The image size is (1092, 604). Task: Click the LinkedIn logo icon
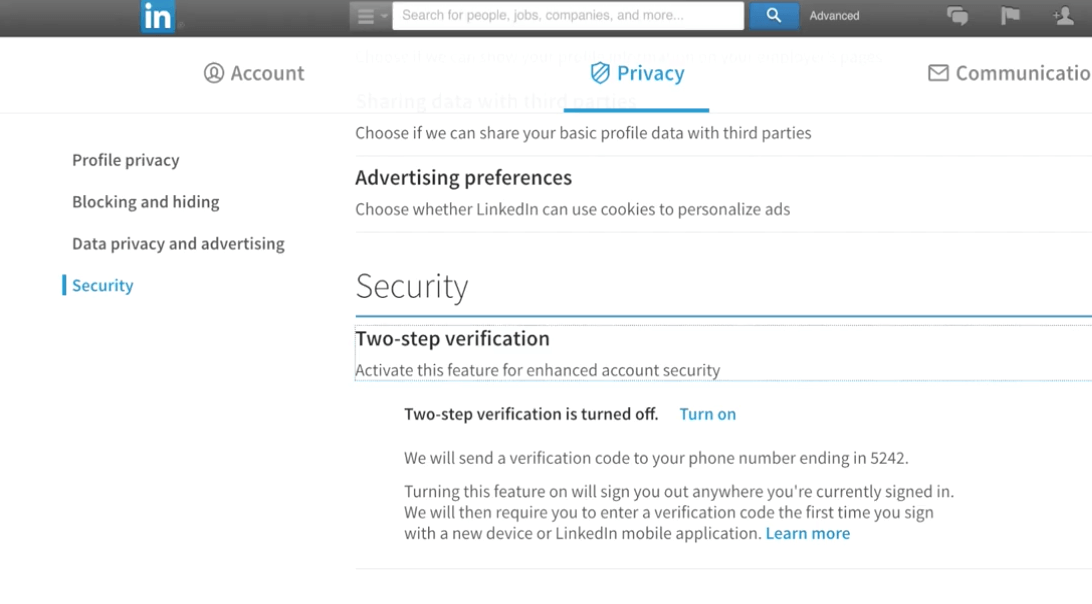[157, 16]
